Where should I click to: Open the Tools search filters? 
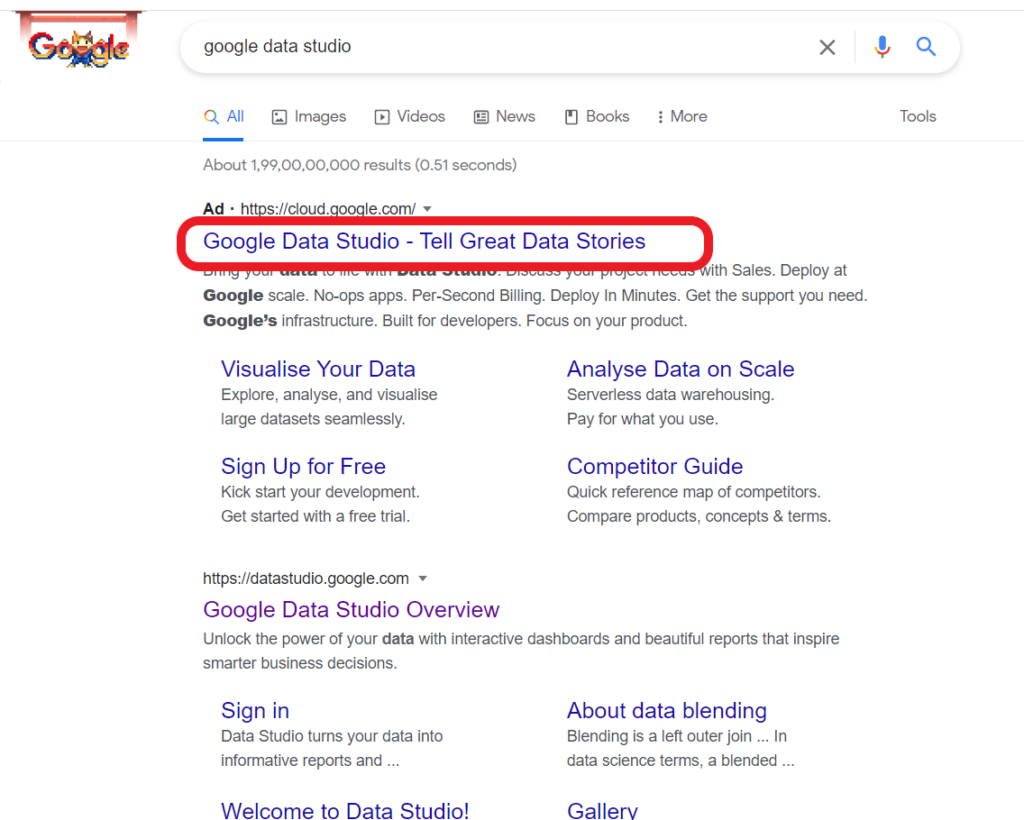(917, 117)
